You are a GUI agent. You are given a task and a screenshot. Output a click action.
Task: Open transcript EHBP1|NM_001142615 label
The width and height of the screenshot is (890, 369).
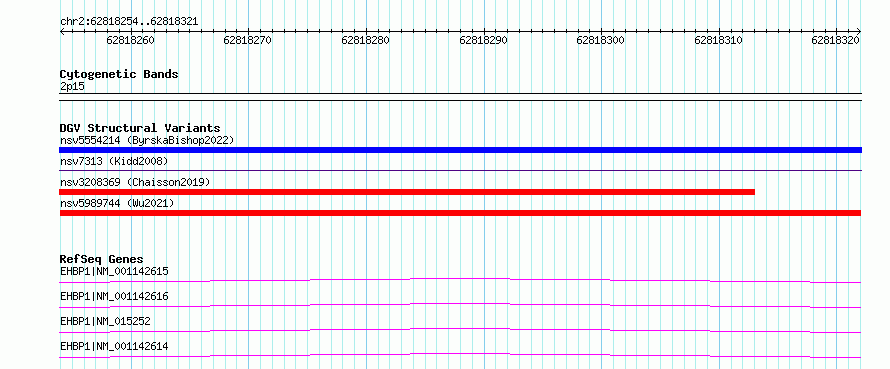(x=114, y=271)
